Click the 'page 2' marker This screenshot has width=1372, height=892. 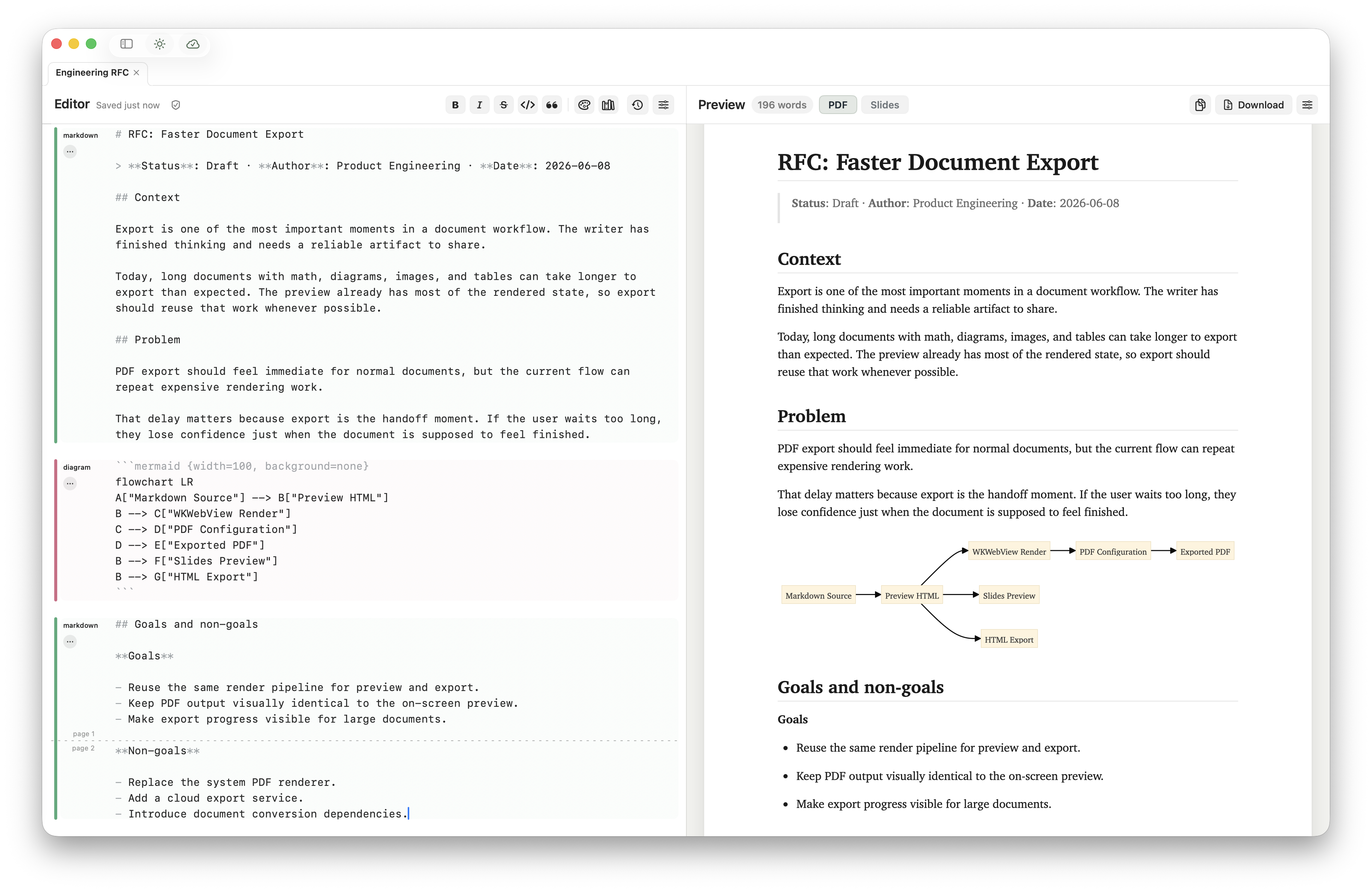pyautogui.click(x=83, y=748)
